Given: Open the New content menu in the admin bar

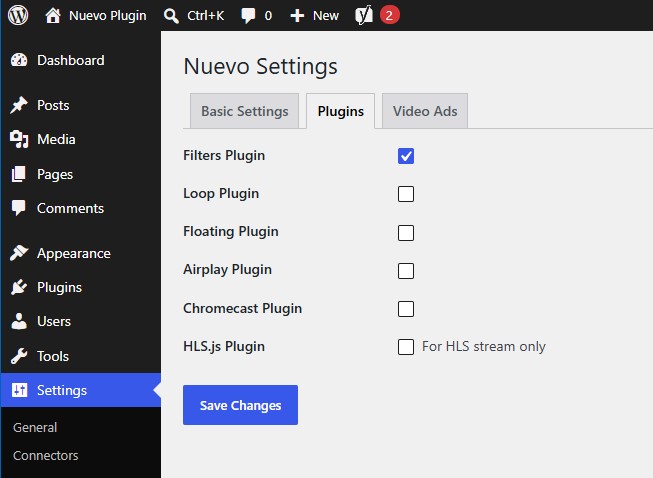Looking at the screenshot, I should (314, 16).
